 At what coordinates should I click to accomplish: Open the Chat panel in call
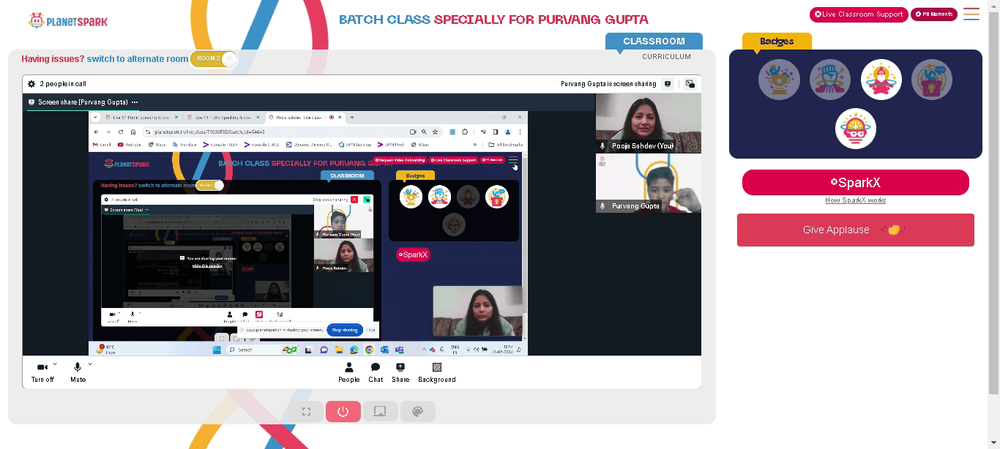click(x=376, y=372)
